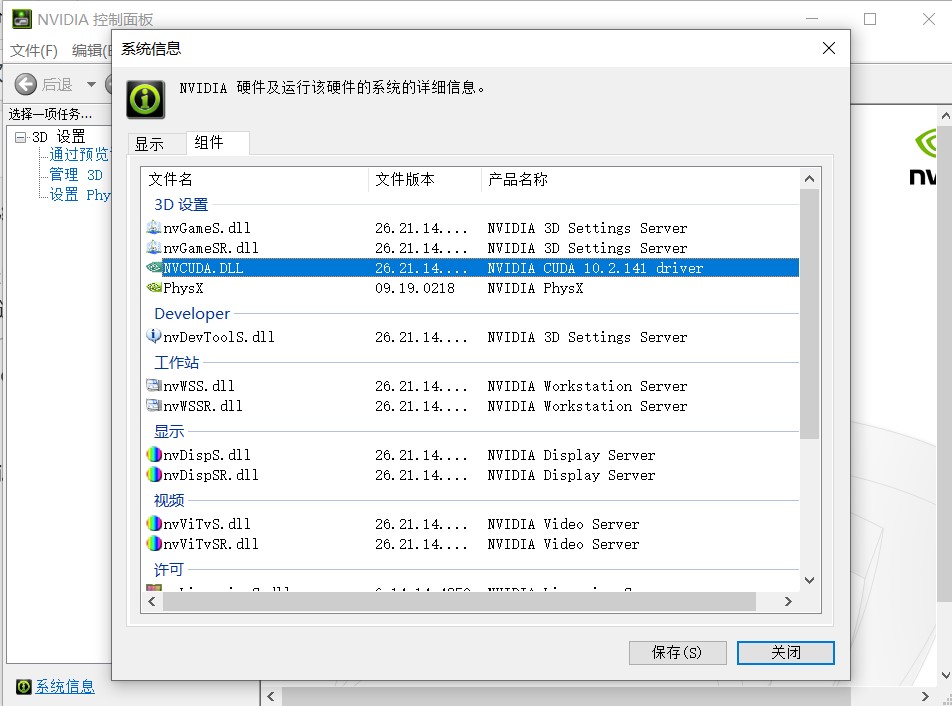
Task: Click the Developer group header
Action: click(x=192, y=313)
